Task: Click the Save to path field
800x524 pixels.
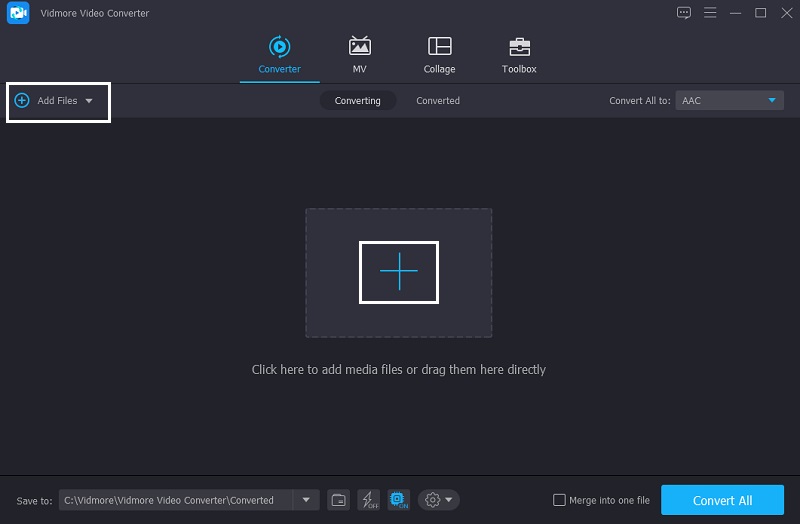Action: (x=175, y=500)
